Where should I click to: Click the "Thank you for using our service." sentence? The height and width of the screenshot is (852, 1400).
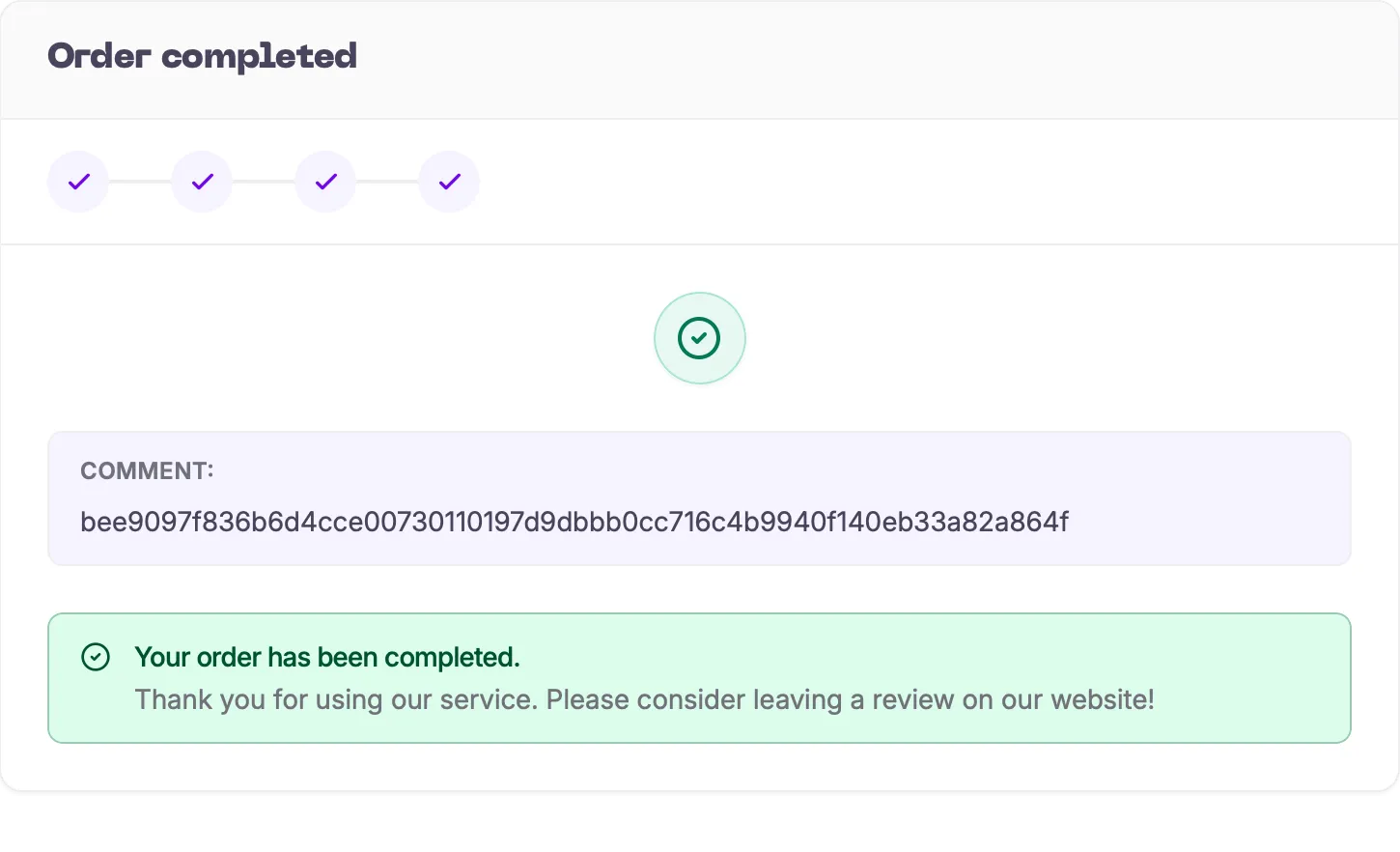335,699
